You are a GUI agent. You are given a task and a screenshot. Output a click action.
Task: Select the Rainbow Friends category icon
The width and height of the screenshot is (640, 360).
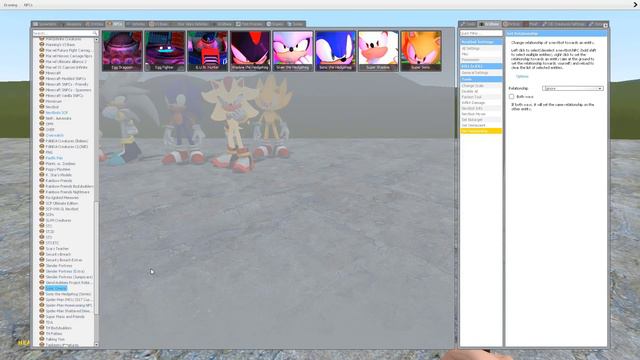click(42, 180)
